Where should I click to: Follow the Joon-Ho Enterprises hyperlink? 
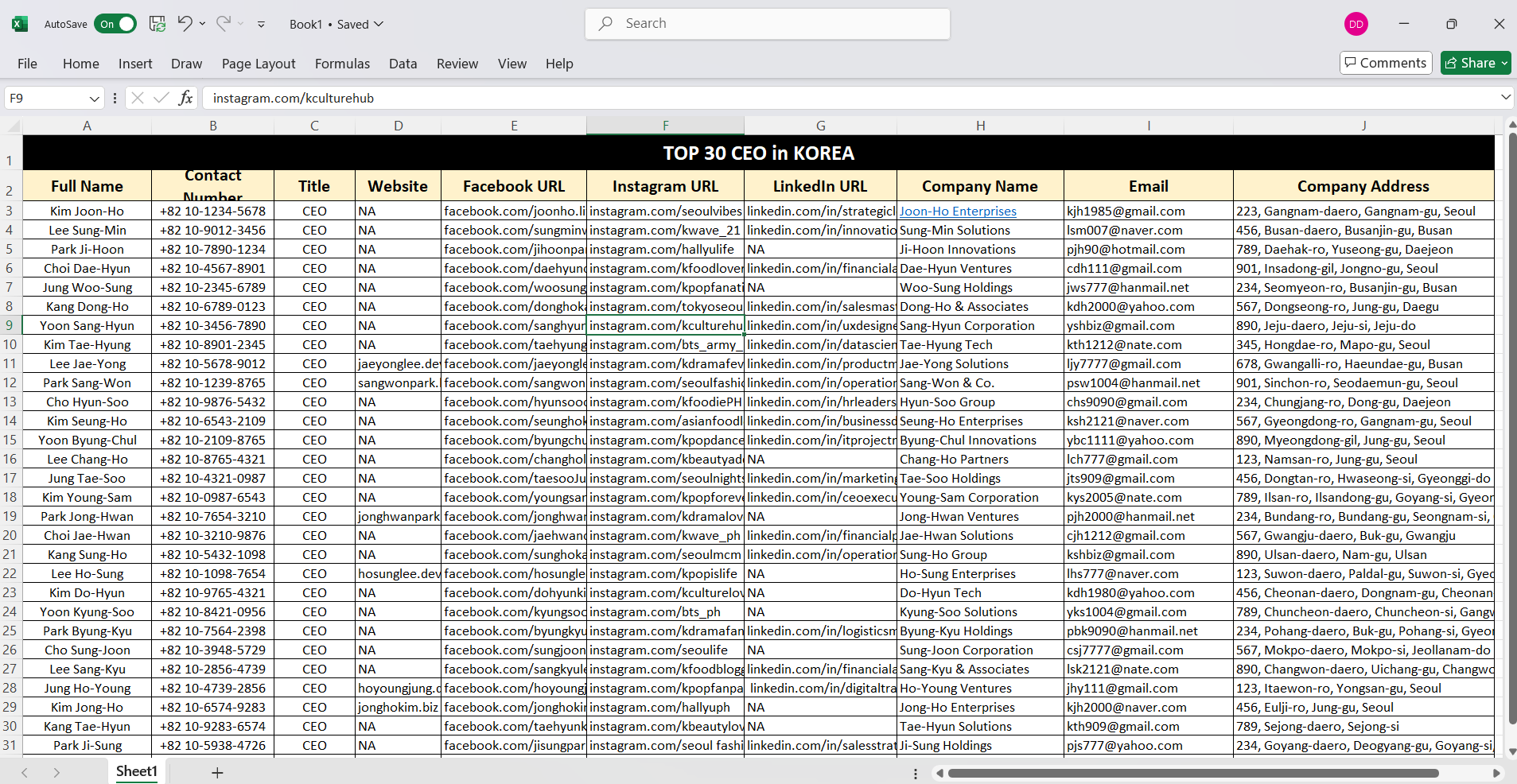[958, 212]
